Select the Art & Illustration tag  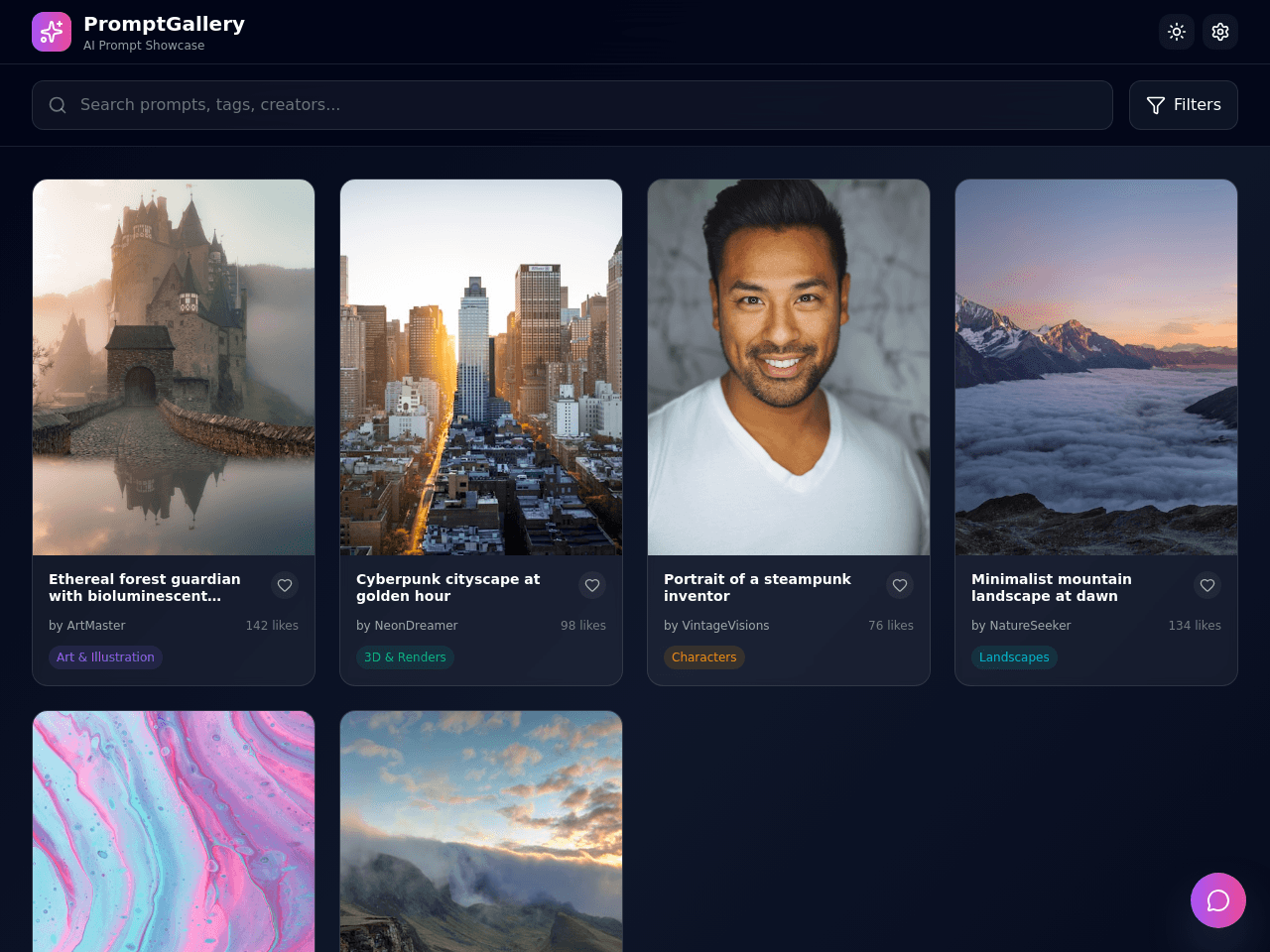105,657
